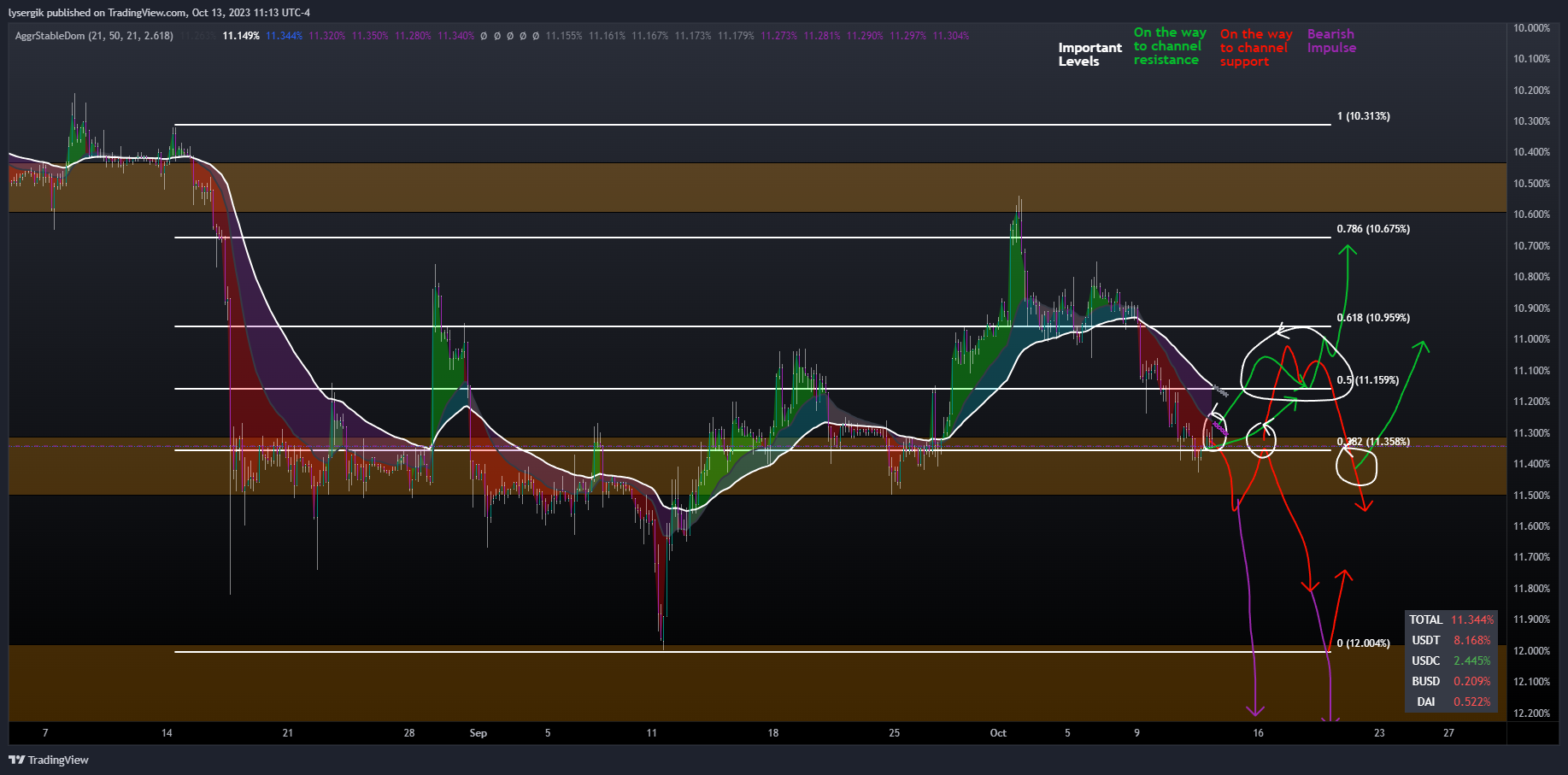Select the indicator value 11.273%

779,36
